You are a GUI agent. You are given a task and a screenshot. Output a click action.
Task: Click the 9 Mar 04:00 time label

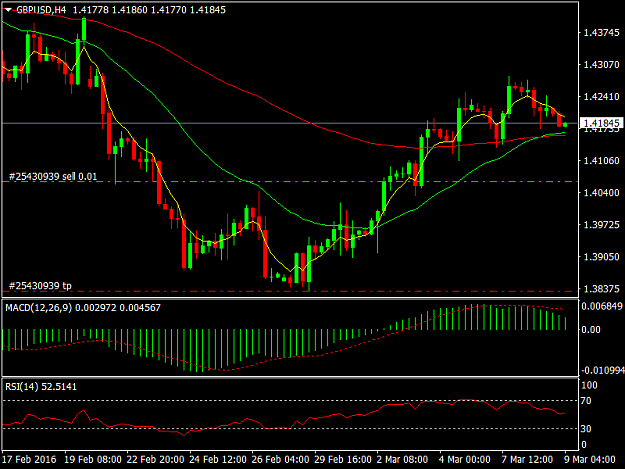tap(590, 459)
